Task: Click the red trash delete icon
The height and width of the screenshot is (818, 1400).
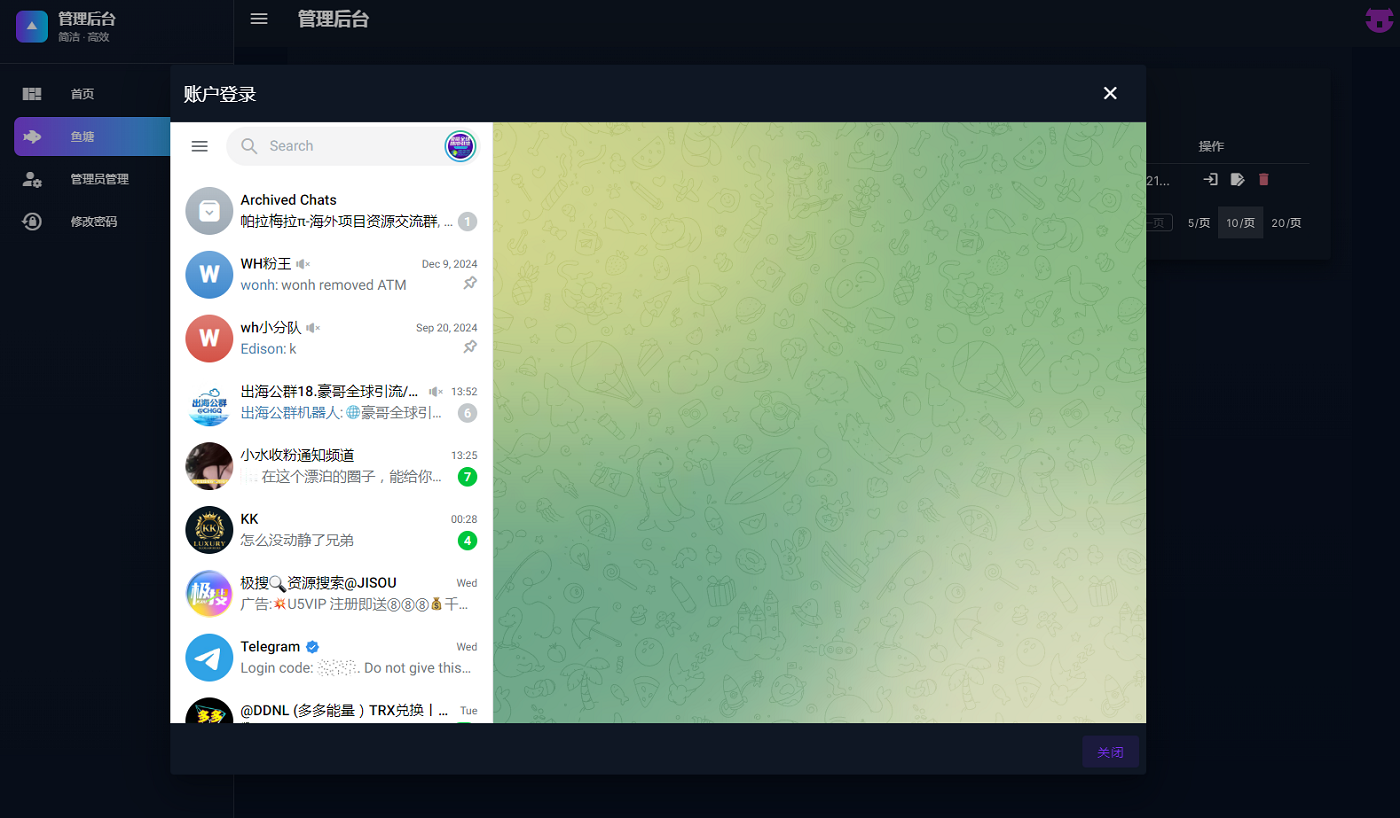Action: [x=1263, y=179]
